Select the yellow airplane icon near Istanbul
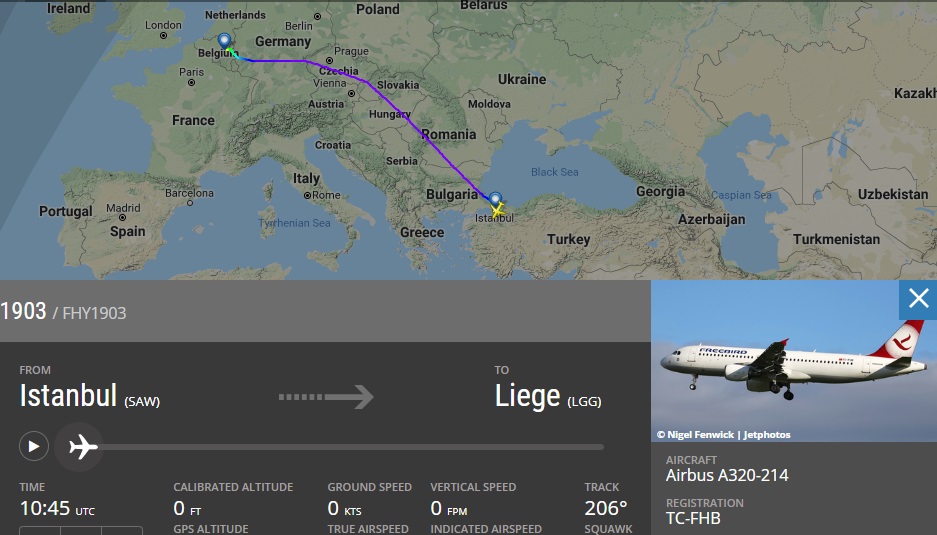Viewport: 937px width, 535px height. [x=497, y=211]
